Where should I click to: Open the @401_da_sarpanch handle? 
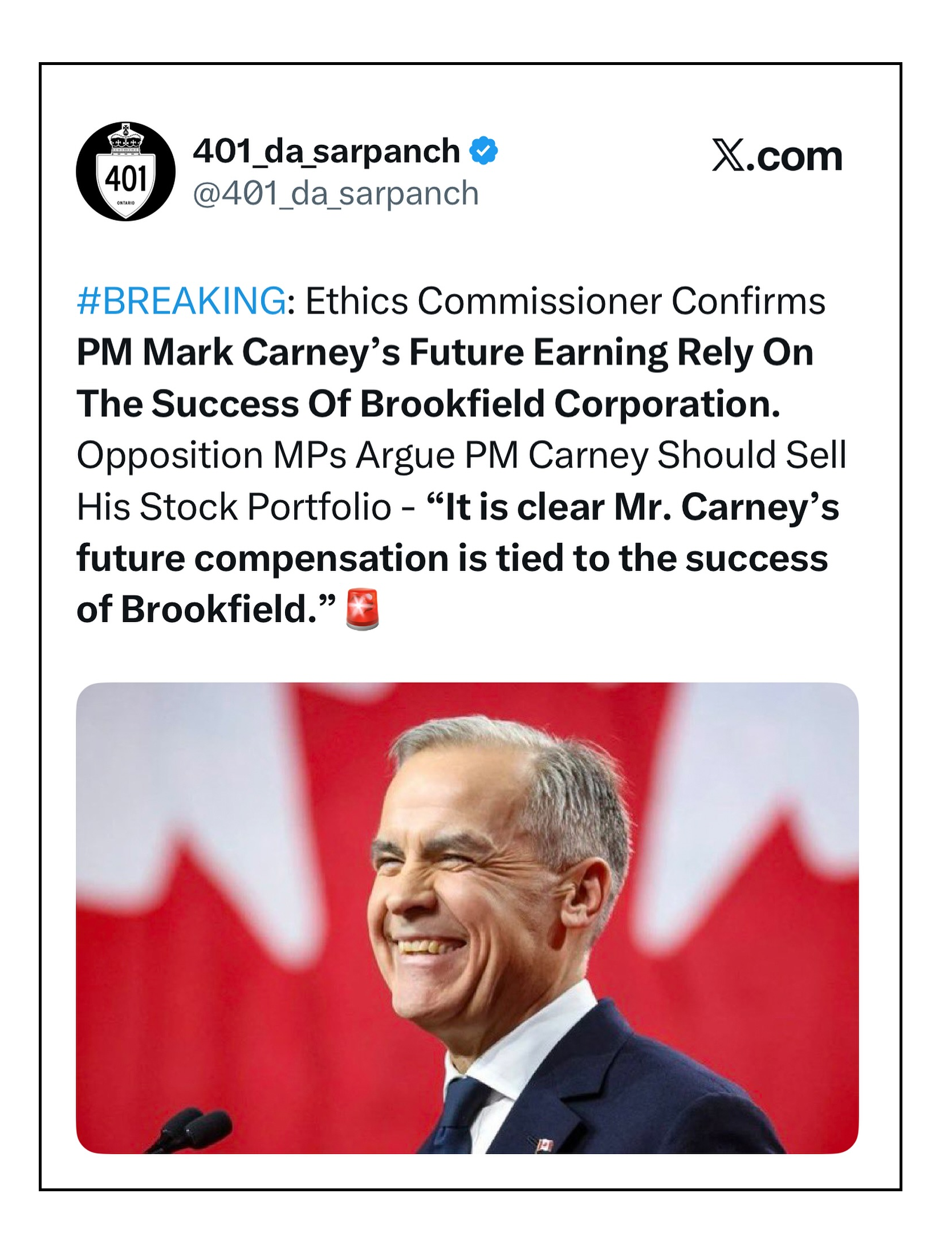(x=336, y=193)
